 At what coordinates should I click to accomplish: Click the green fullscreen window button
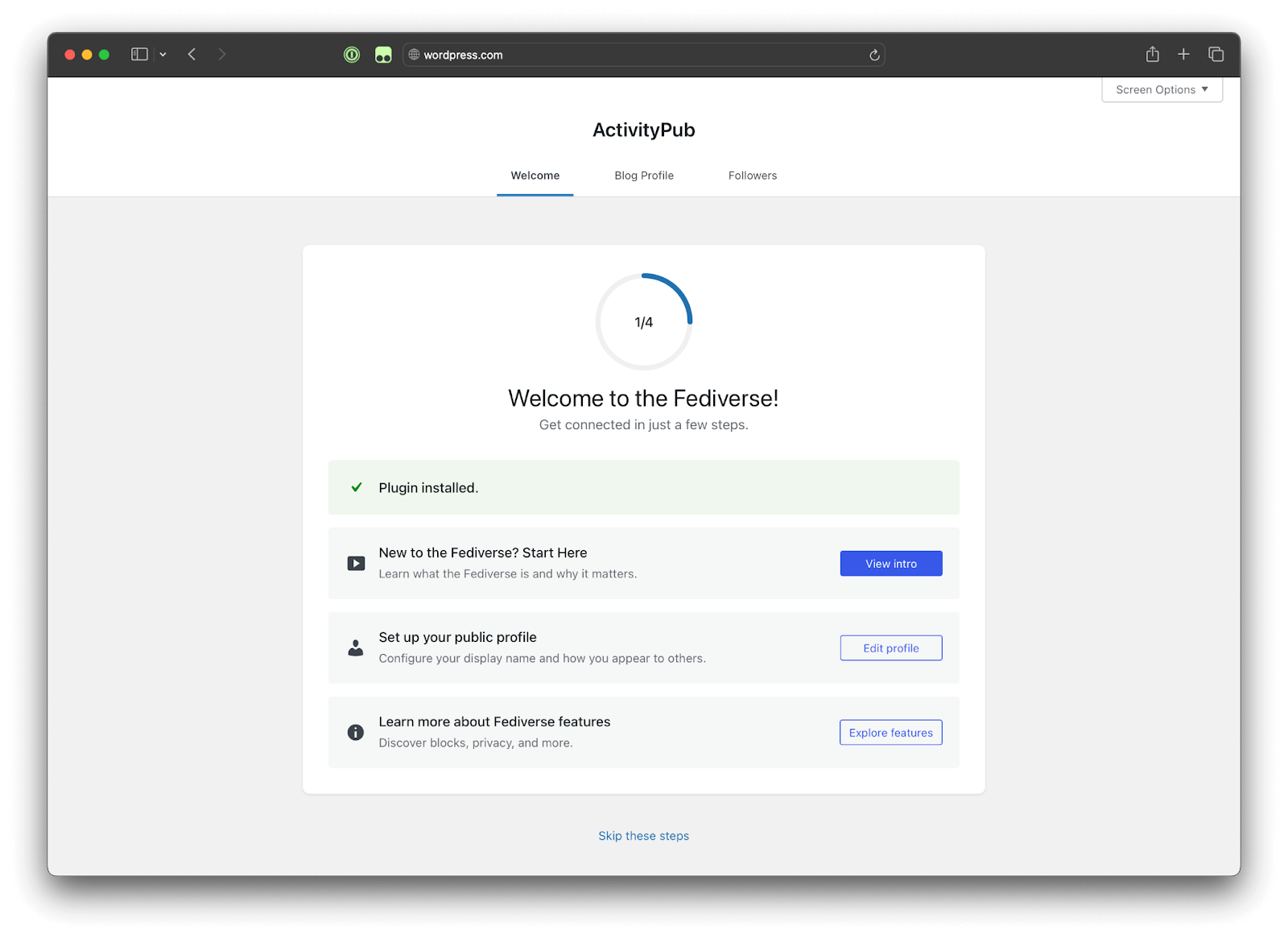click(104, 55)
